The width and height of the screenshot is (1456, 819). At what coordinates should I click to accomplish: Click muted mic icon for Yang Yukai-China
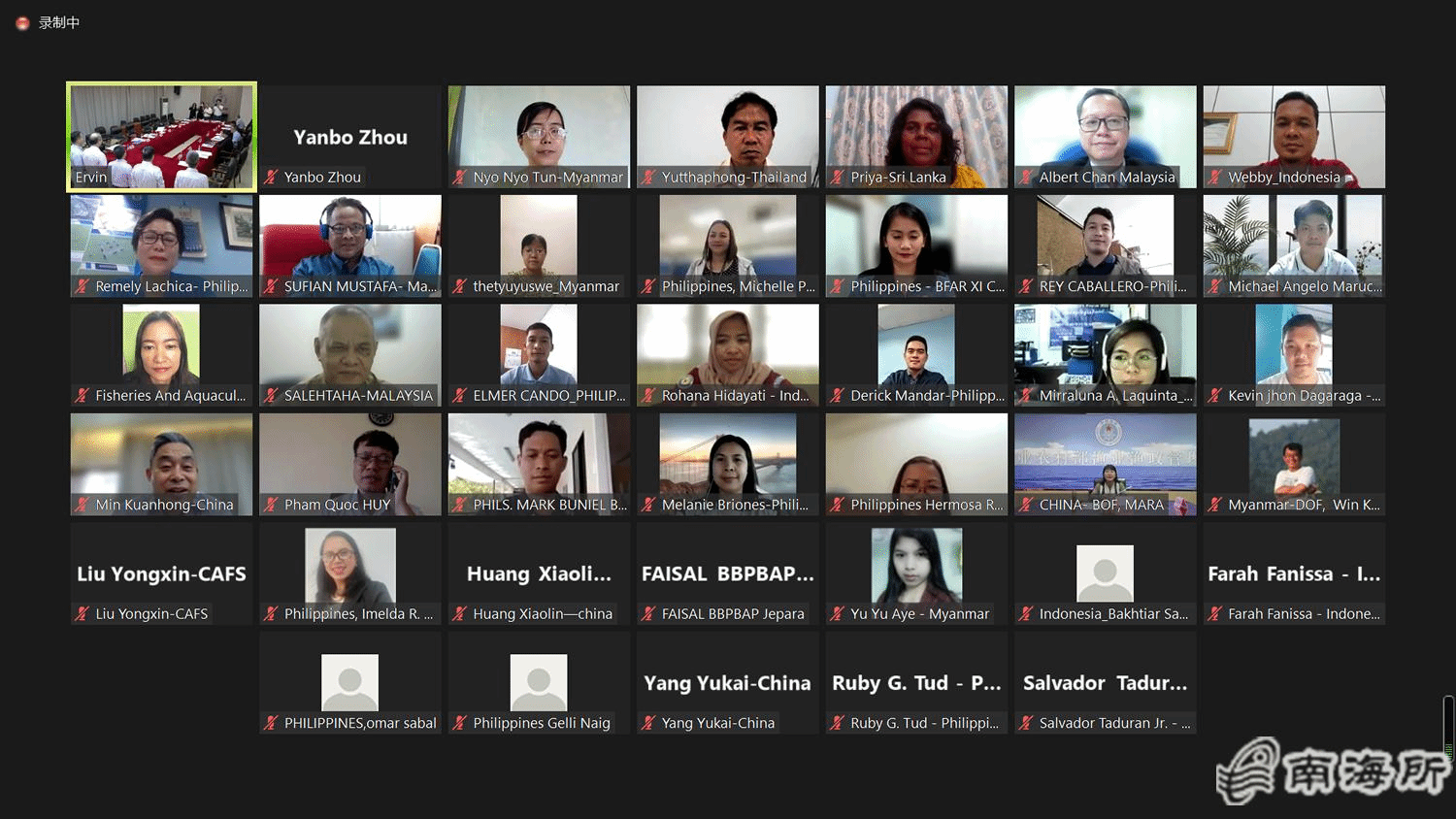(x=649, y=723)
